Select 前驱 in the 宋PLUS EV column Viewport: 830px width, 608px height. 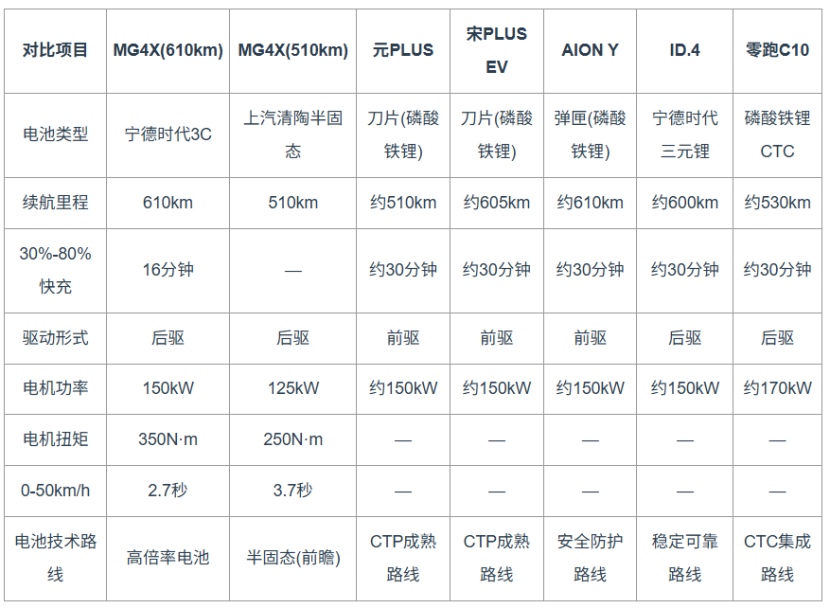coord(497,338)
